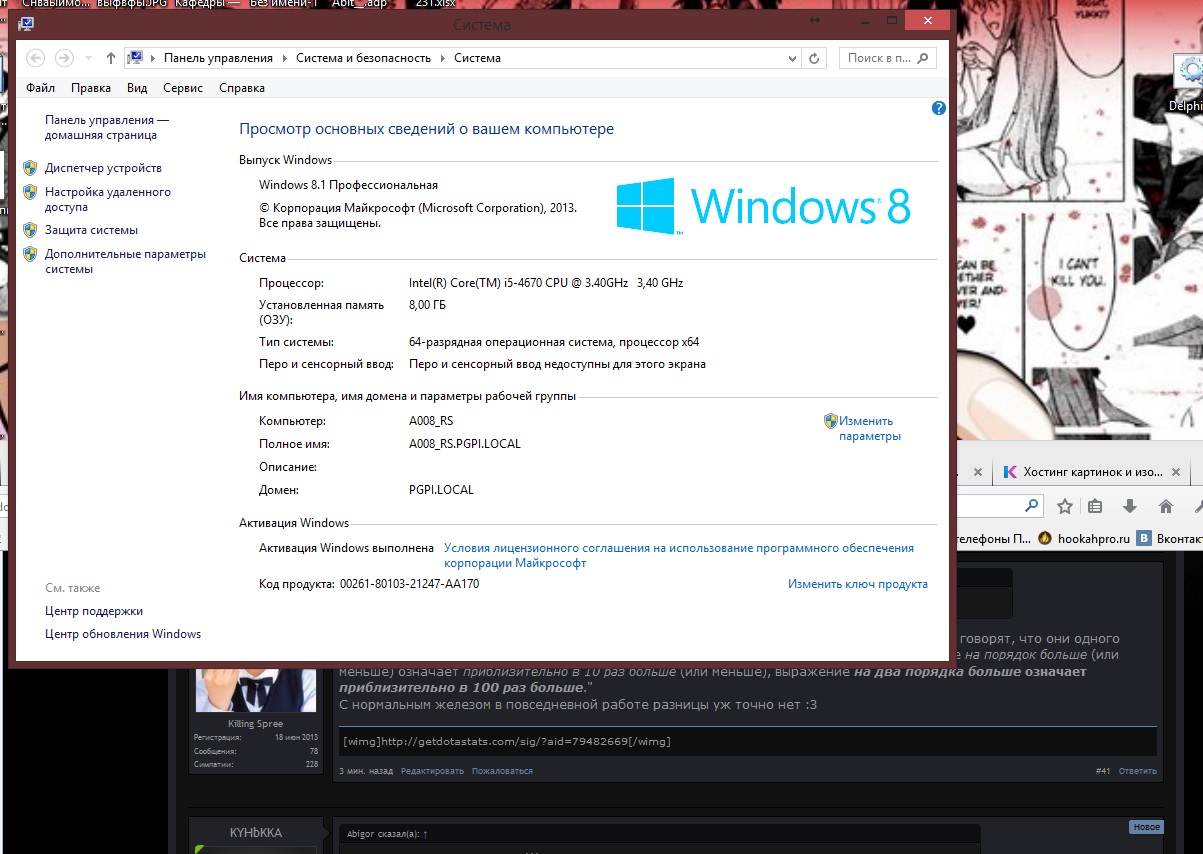Open recent locations dropdown arrow
Screen dimensions: 1203x854
pyautogui.click(x=88, y=58)
